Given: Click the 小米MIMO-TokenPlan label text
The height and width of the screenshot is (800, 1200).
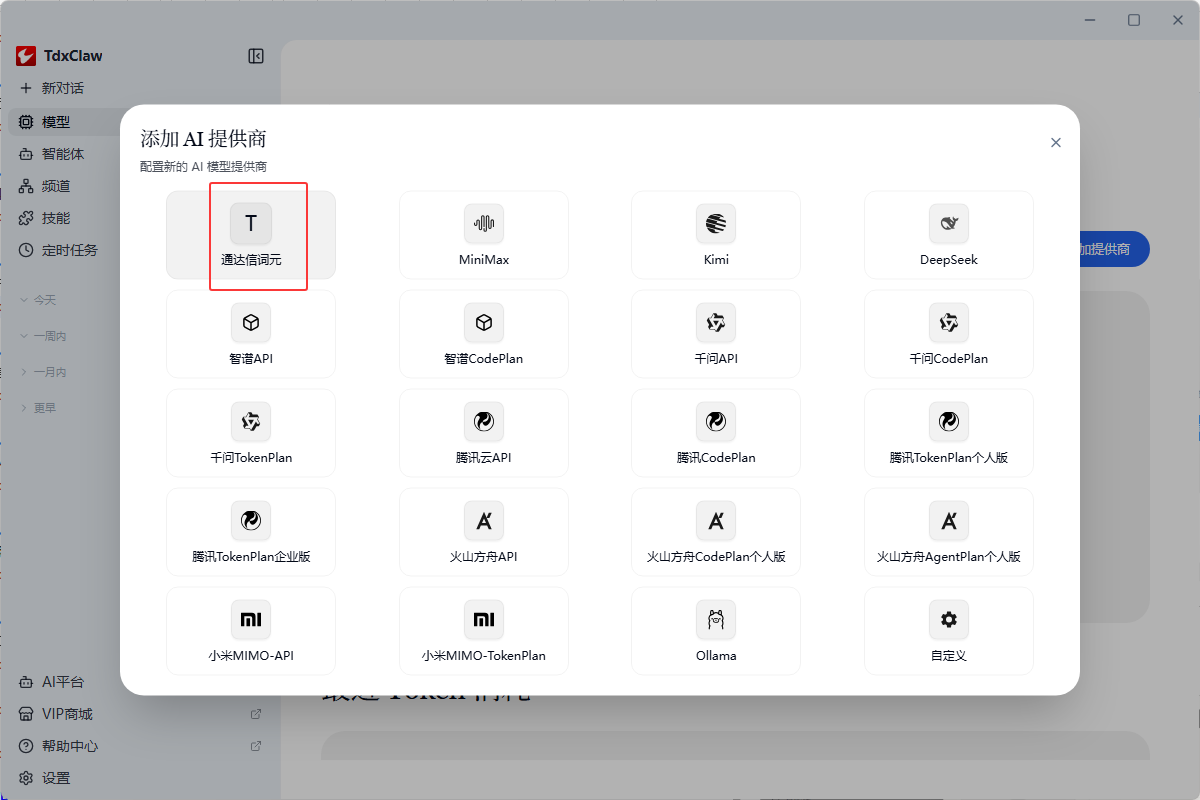Looking at the screenshot, I should 484,656.
